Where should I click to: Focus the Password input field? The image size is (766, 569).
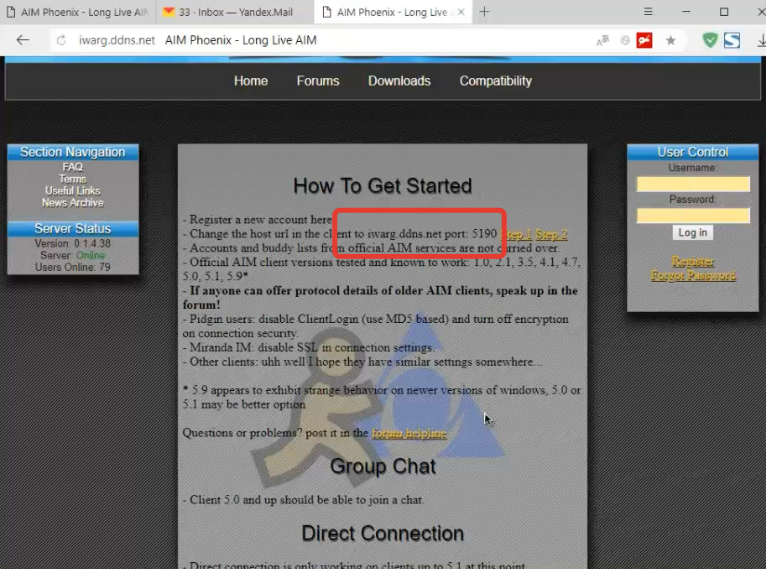point(692,216)
